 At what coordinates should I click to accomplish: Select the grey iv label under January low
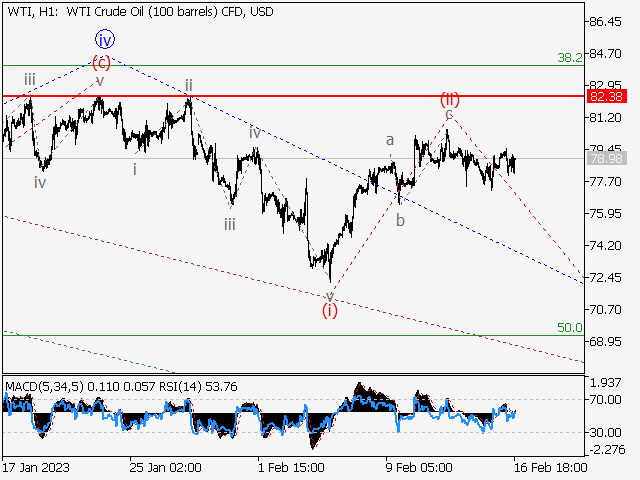40,182
